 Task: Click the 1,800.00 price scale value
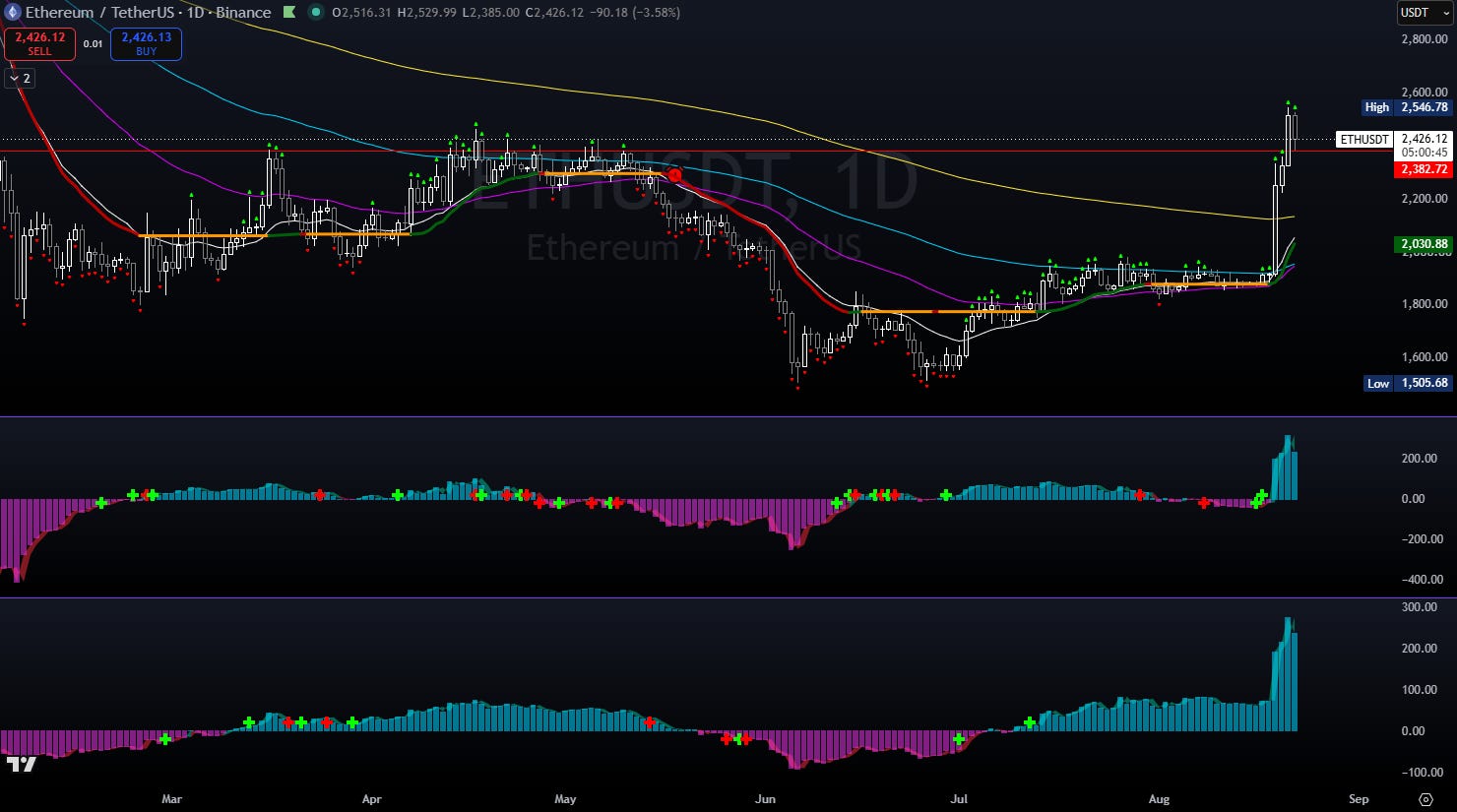1425,304
